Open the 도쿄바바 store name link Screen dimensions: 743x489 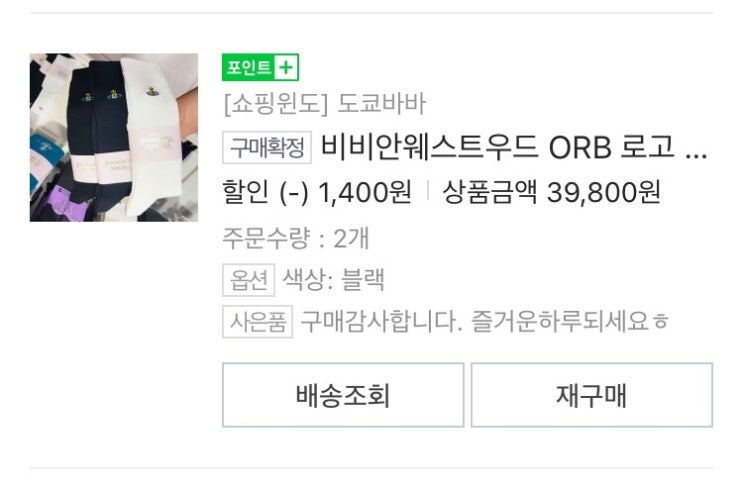(x=381, y=103)
